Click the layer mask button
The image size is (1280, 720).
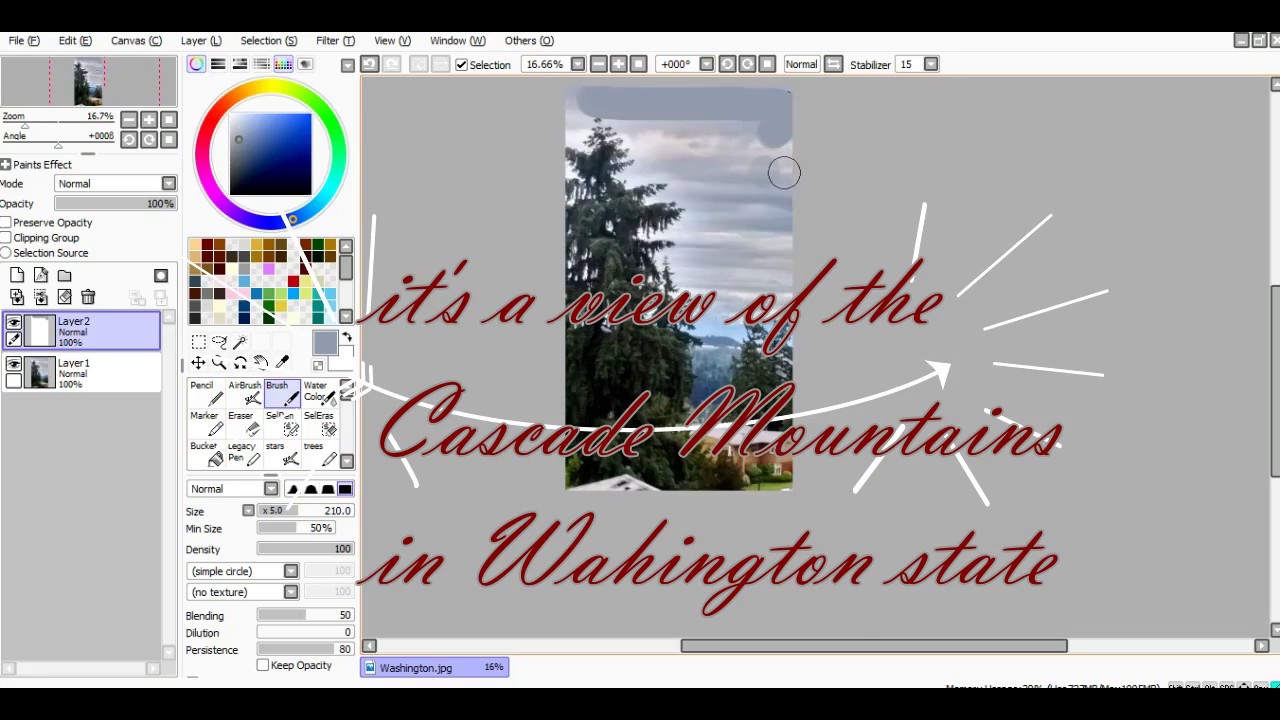point(161,275)
